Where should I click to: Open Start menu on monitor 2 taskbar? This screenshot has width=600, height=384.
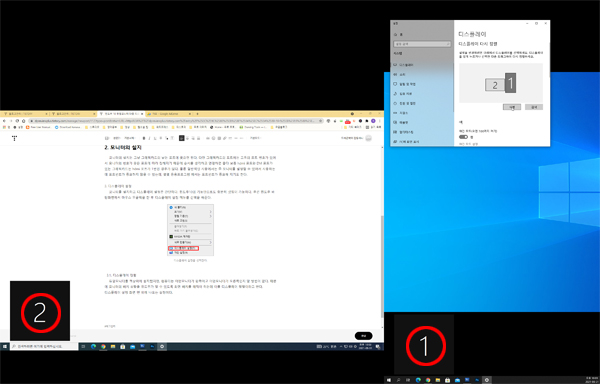(5, 347)
